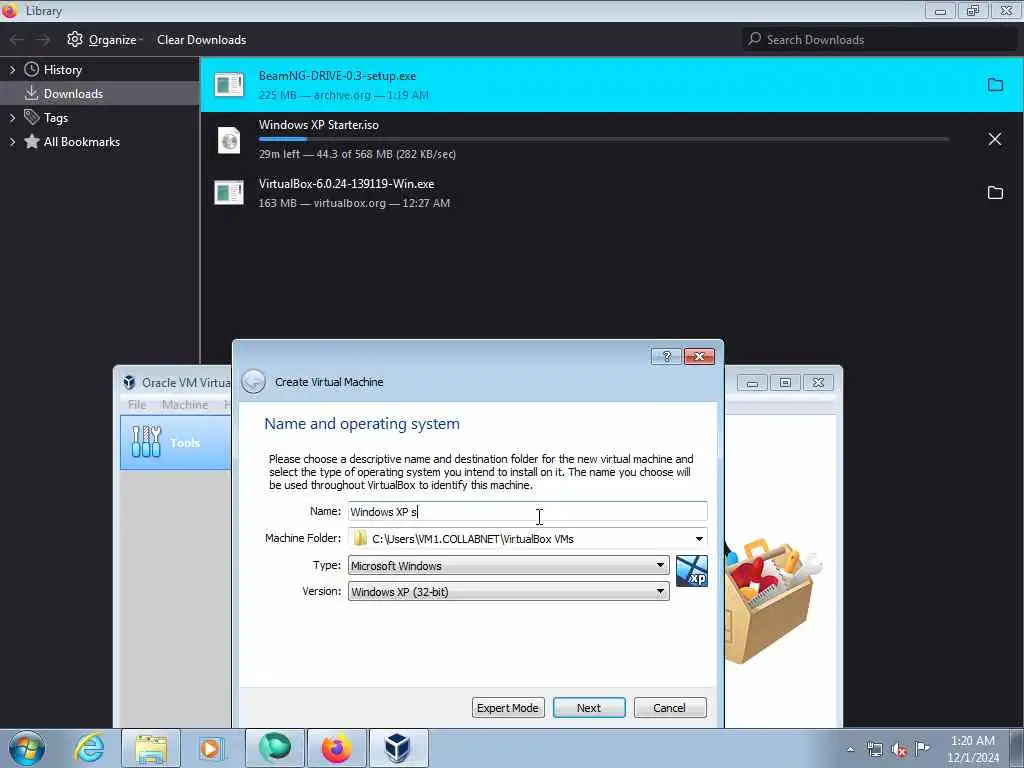Click the Show desktop strip in taskbar
Screen dimensions: 1024x768
1017,748
